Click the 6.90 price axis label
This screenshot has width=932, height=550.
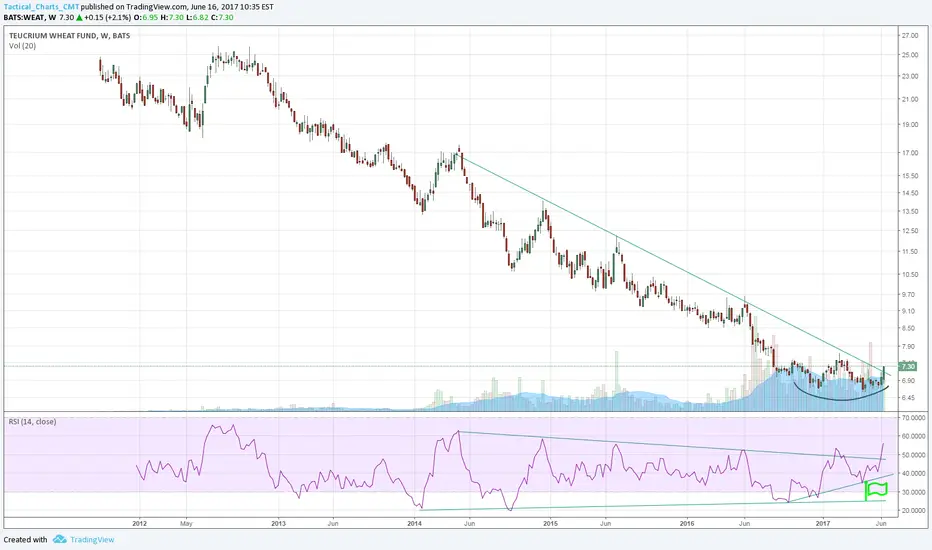(908, 381)
